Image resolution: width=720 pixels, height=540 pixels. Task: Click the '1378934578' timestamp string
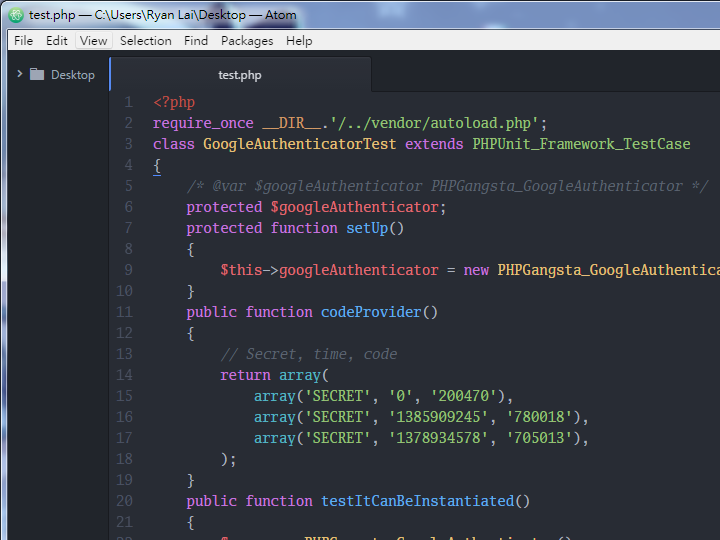[438, 438]
